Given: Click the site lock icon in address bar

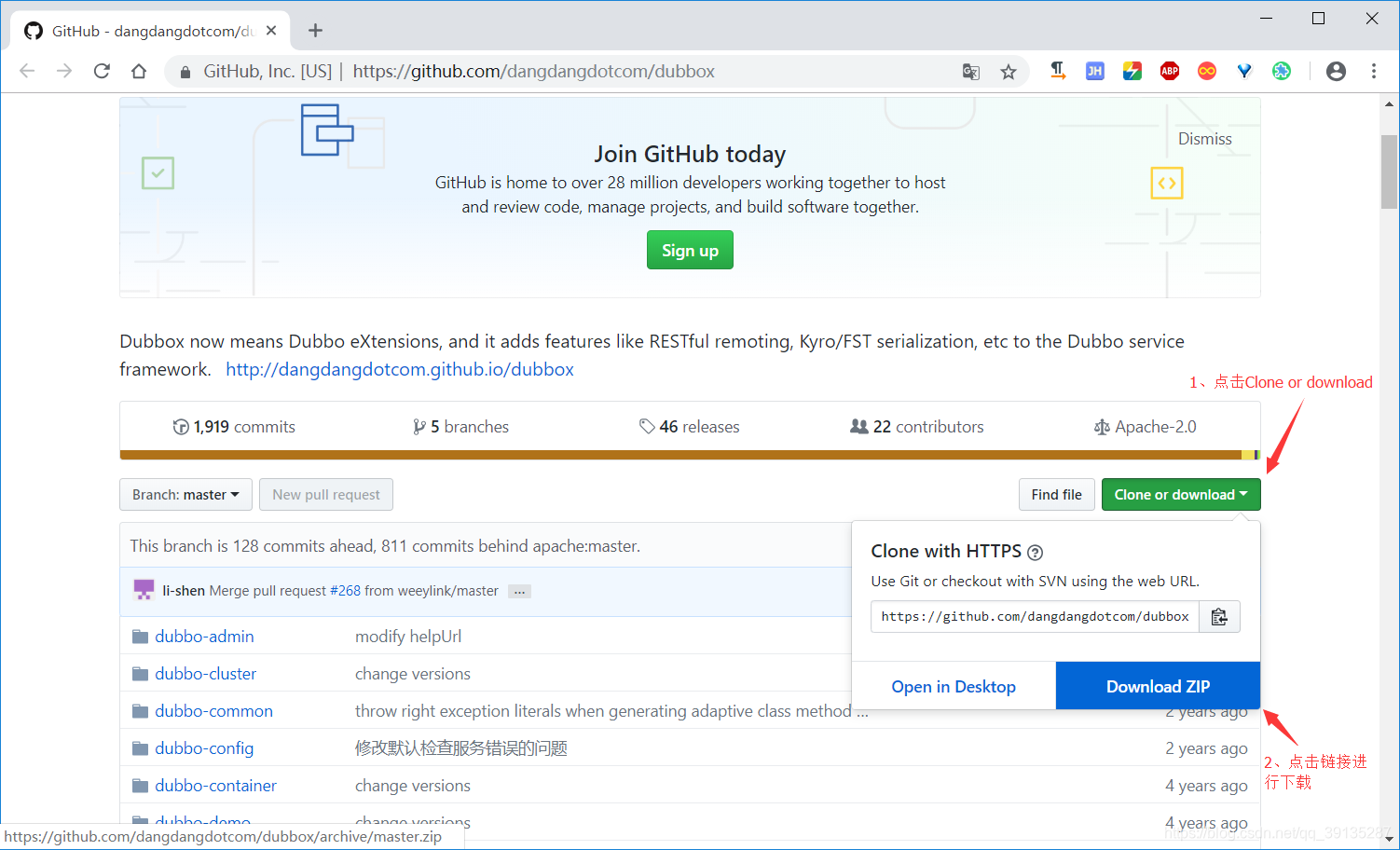Looking at the screenshot, I should pos(185,72).
